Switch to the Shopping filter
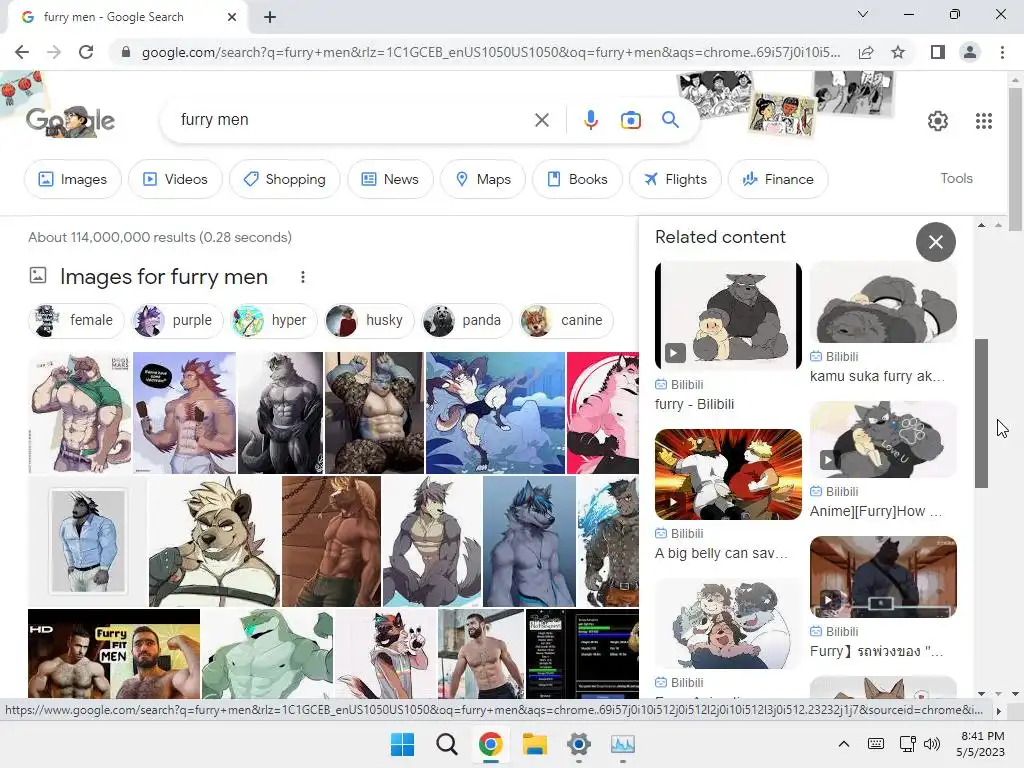The image size is (1024, 768). click(x=285, y=179)
